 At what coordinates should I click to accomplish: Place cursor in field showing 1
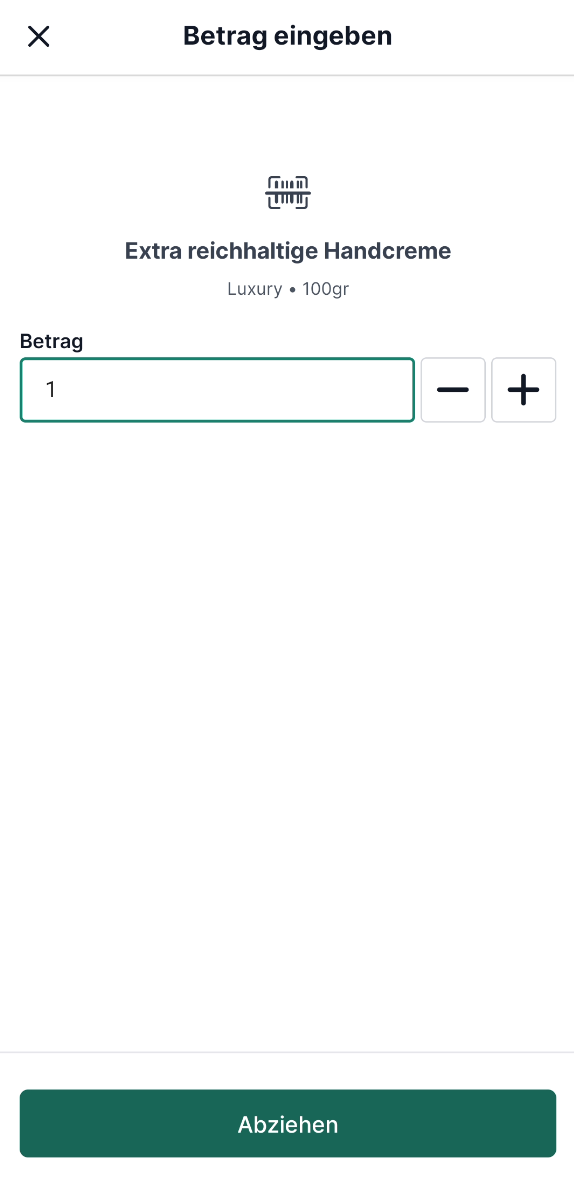[217, 390]
